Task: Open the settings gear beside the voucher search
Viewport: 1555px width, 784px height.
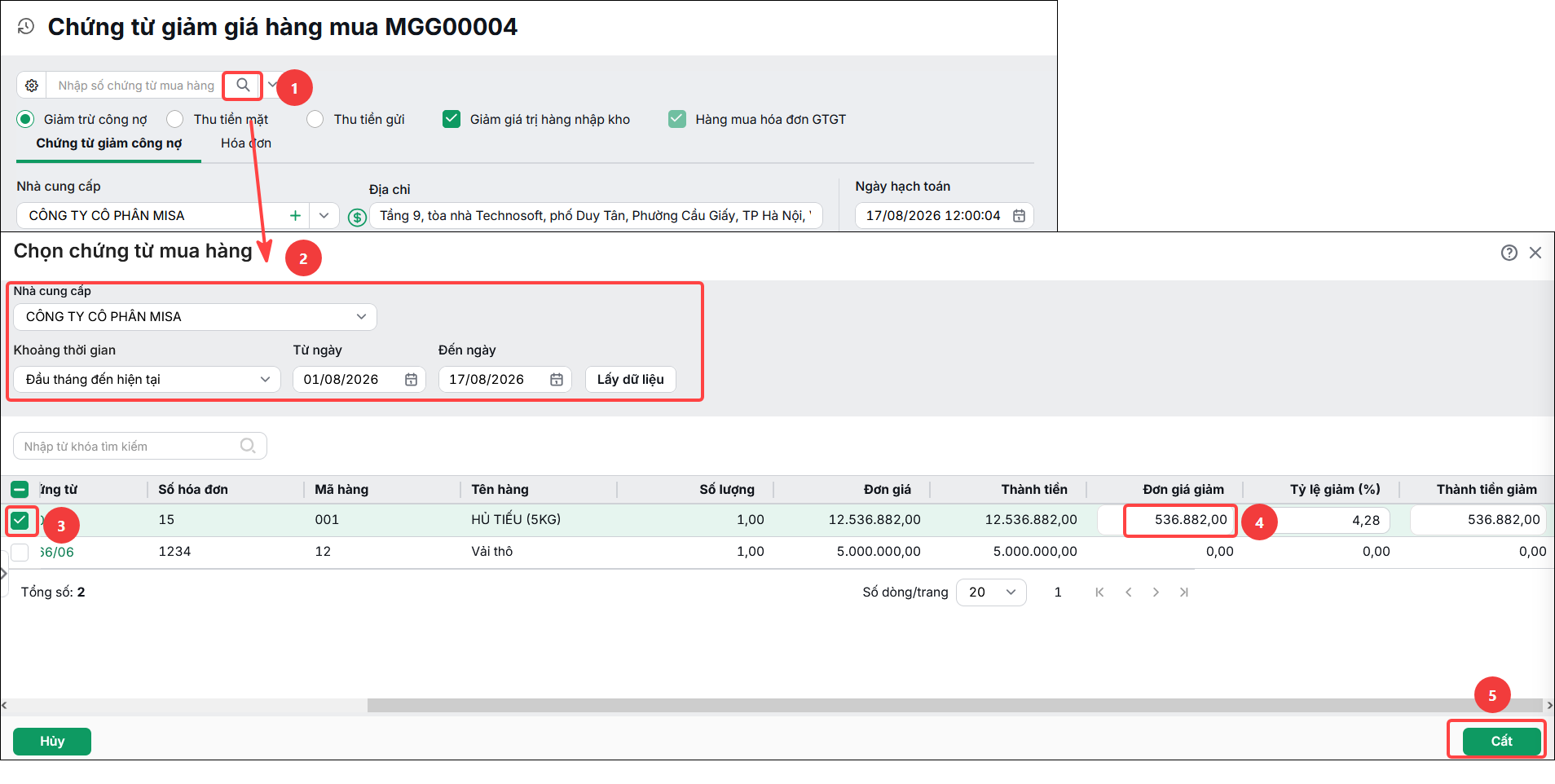Action: [x=32, y=86]
